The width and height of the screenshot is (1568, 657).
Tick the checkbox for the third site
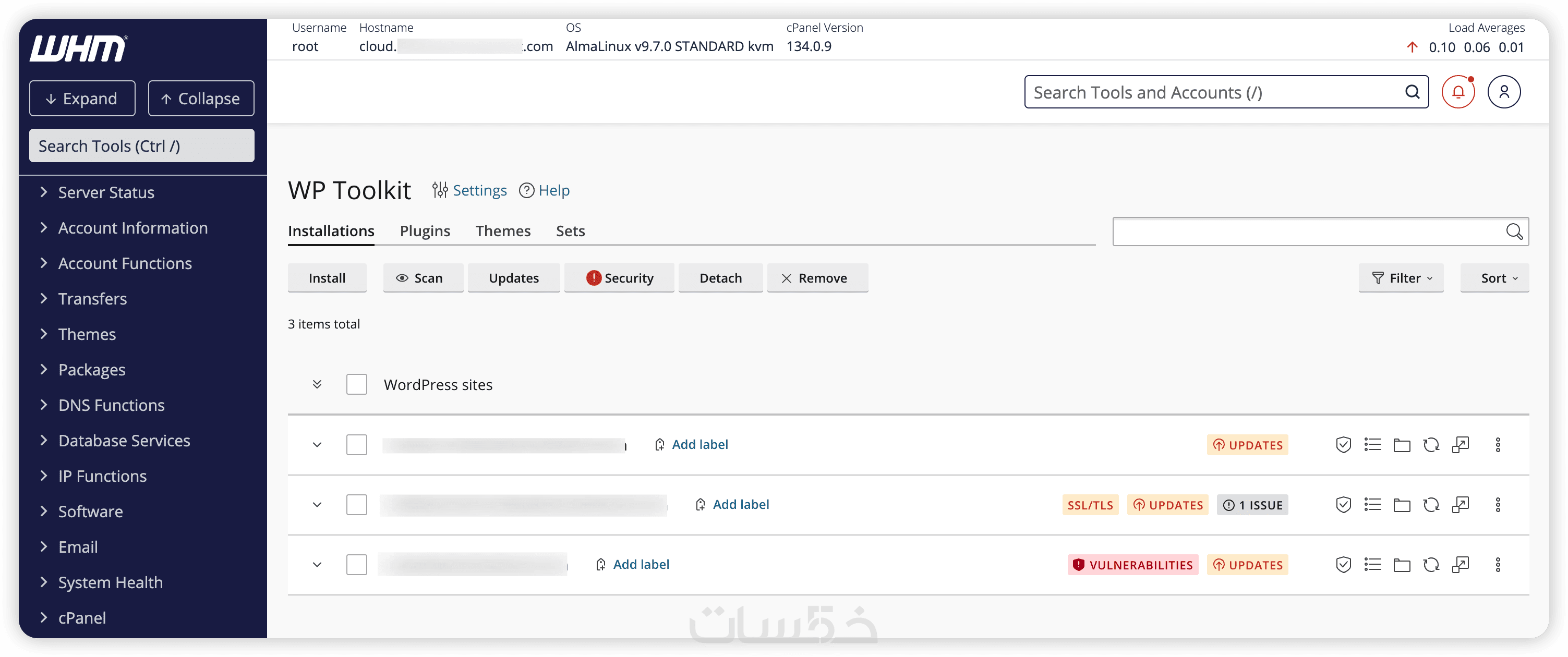pyautogui.click(x=357, y=565)
